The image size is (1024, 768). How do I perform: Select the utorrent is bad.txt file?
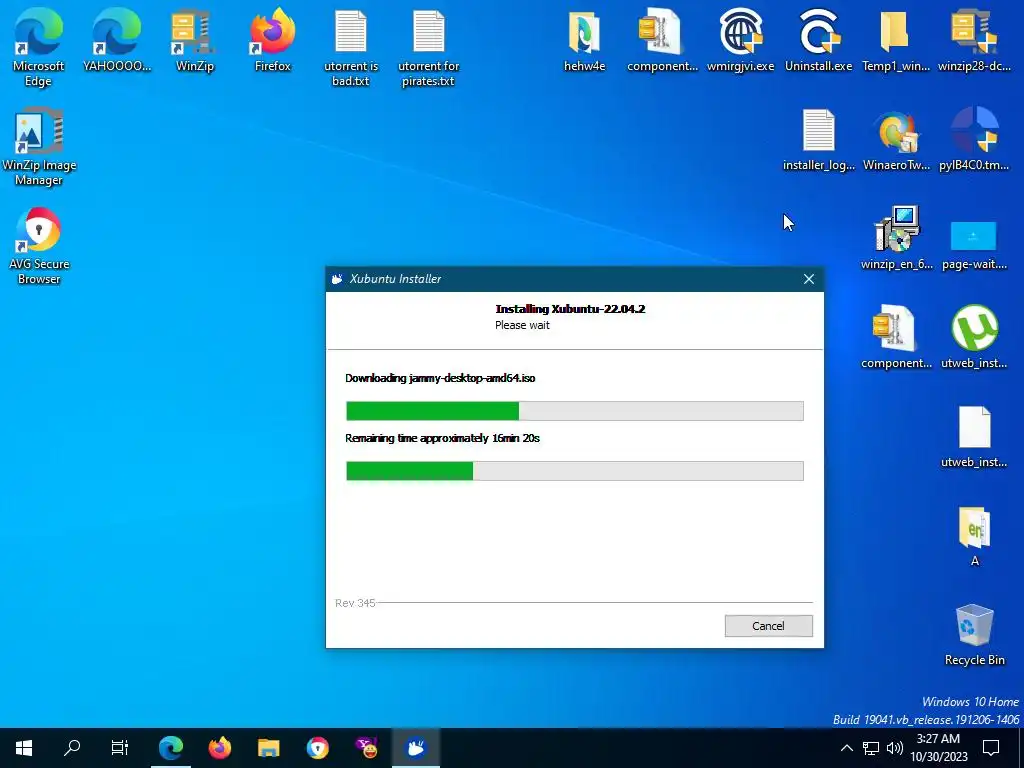351,48
